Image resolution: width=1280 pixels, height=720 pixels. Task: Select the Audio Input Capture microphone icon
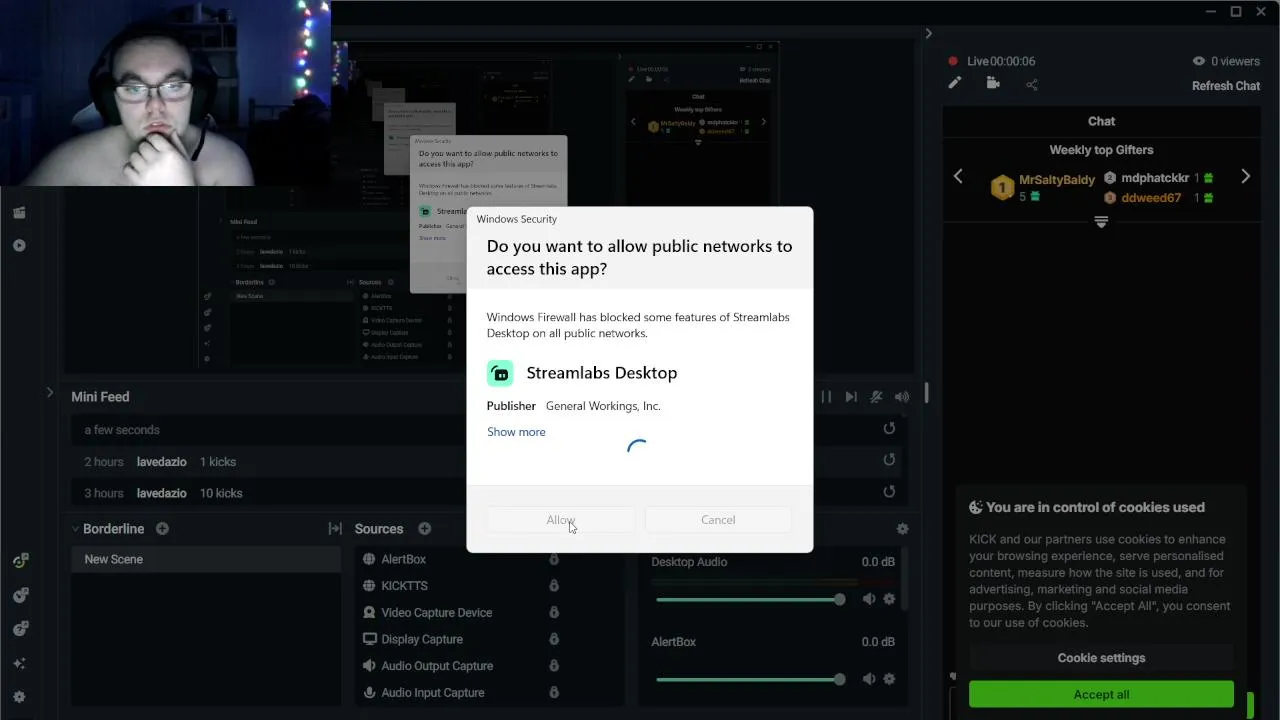point(369,692)
